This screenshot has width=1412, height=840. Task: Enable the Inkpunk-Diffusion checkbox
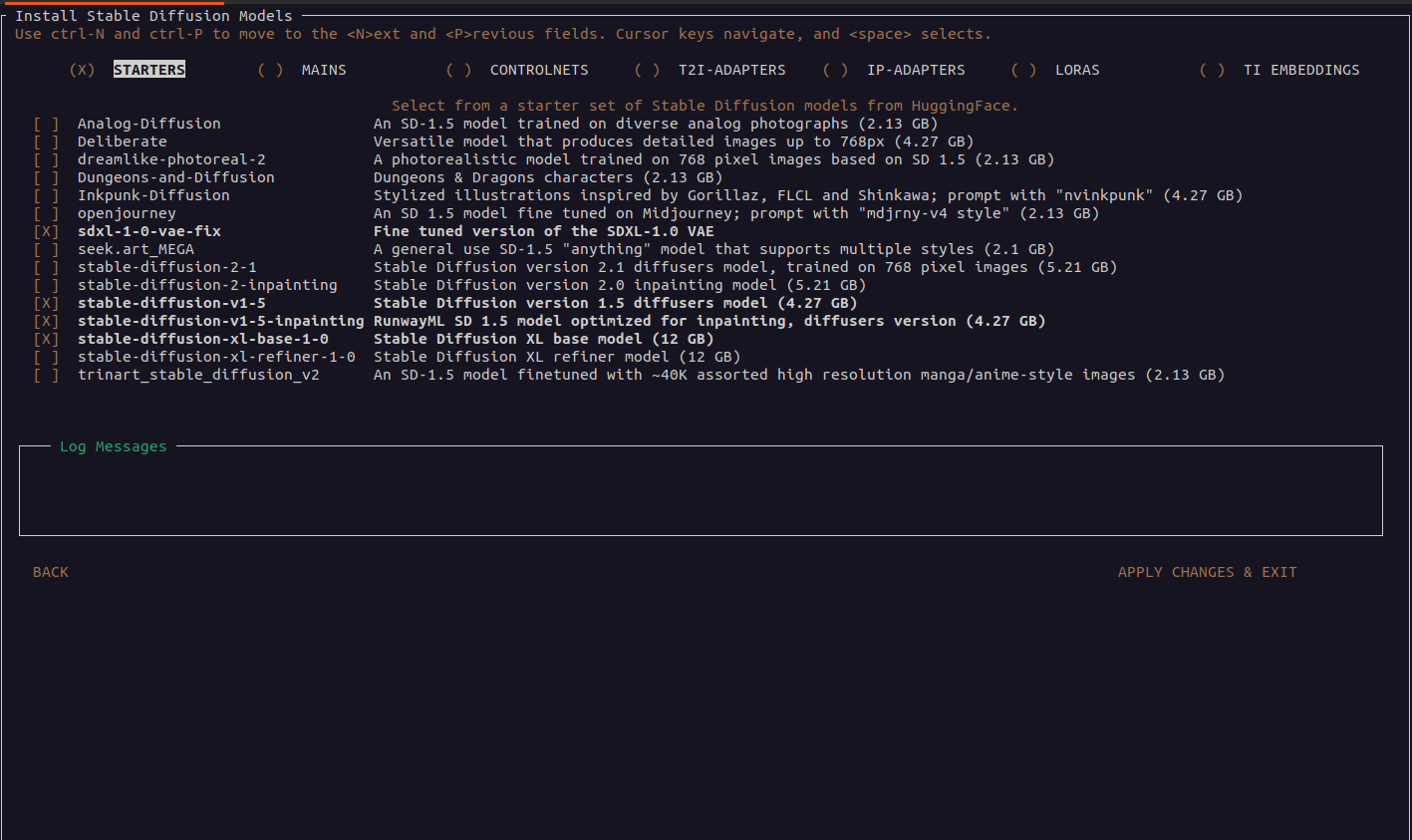(x=47, y=195)
